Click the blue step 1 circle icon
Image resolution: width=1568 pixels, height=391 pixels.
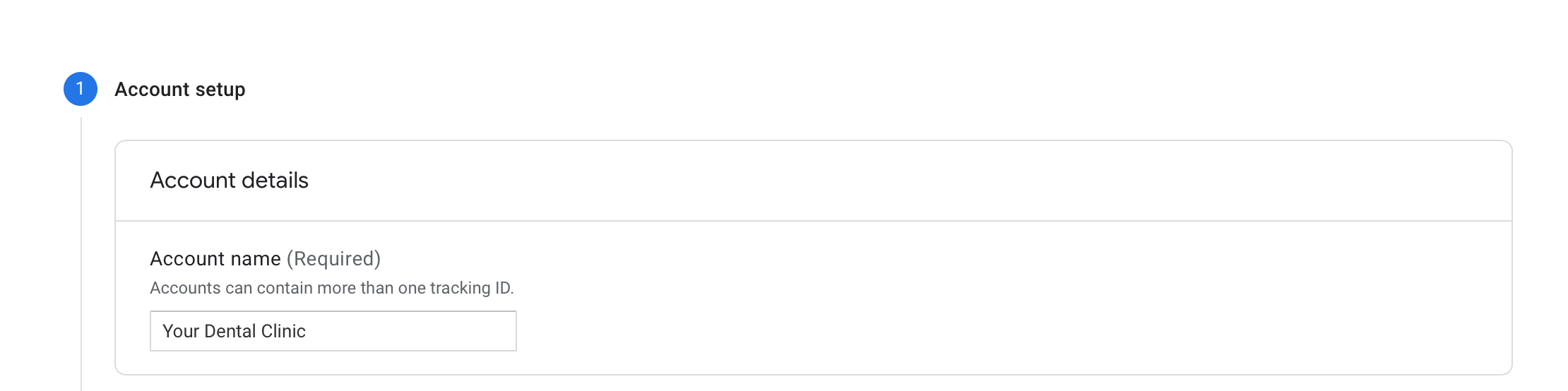click(81, 89)
